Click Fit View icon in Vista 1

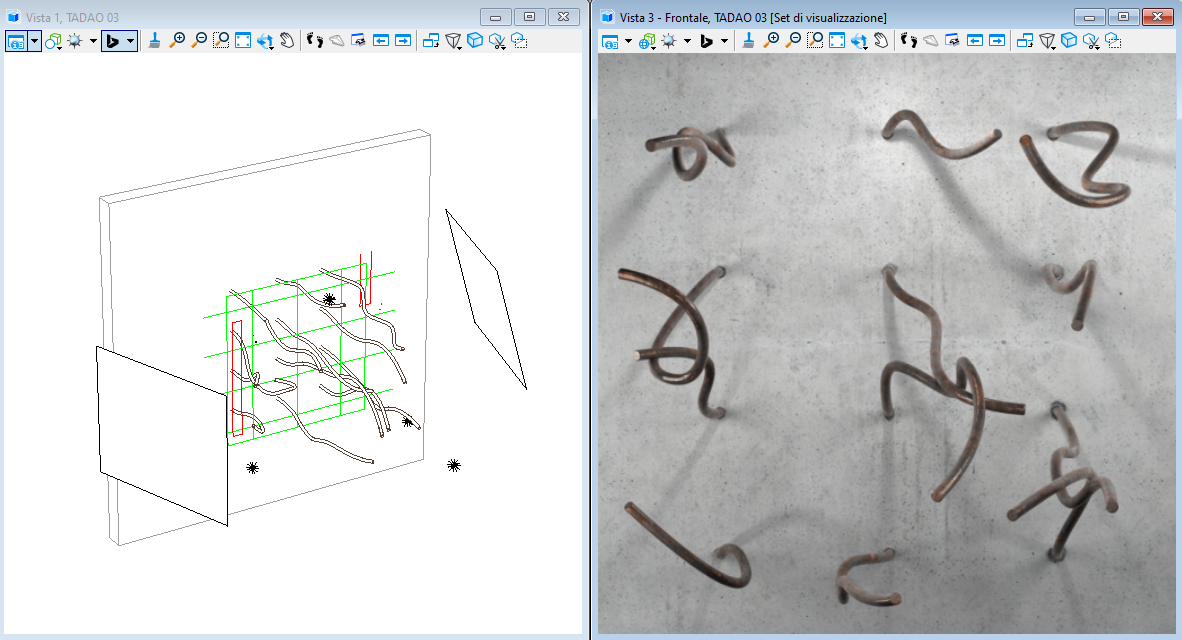coord(243,41)
